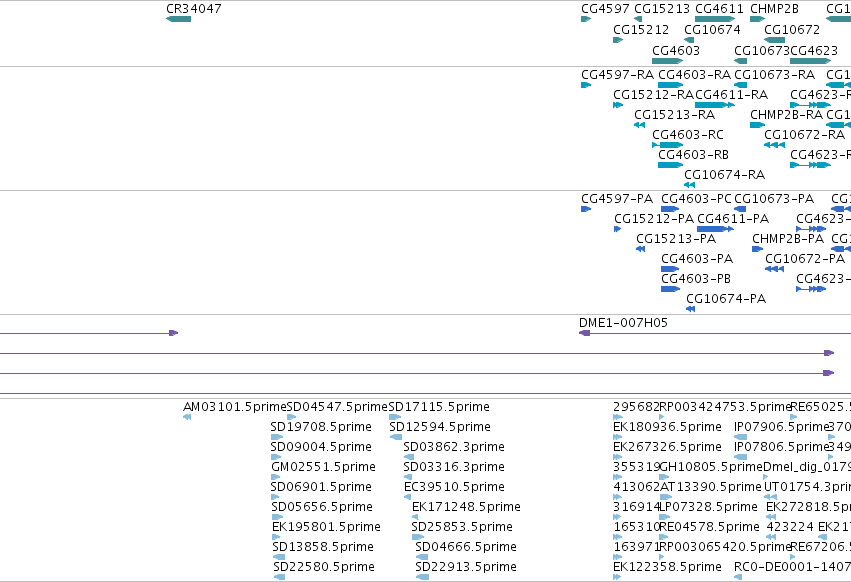
Task: Click the CG10674-RA transcript label
Action: [x=725, y=175]
